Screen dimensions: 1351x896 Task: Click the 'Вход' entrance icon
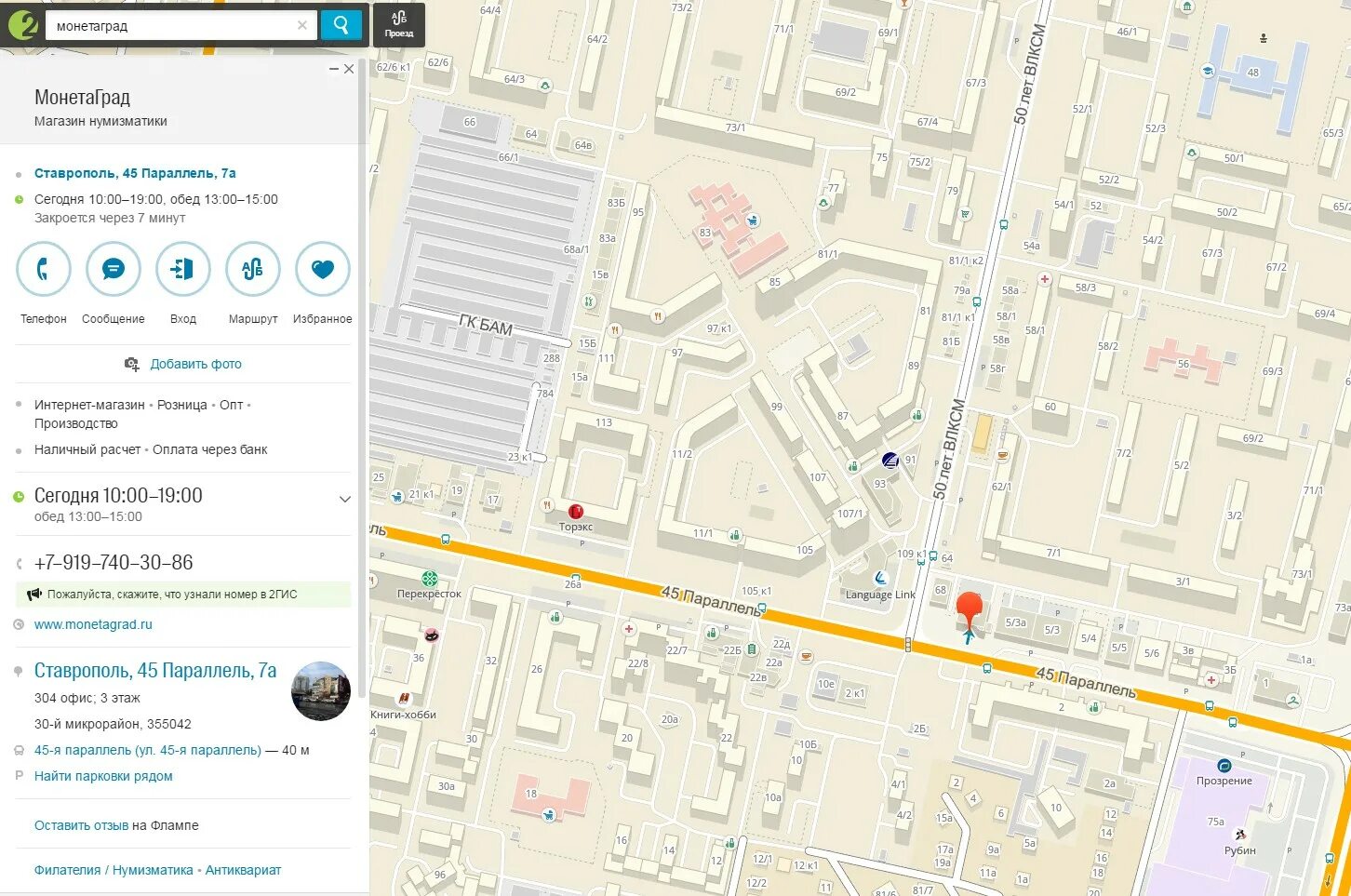[x=183, y=269]
